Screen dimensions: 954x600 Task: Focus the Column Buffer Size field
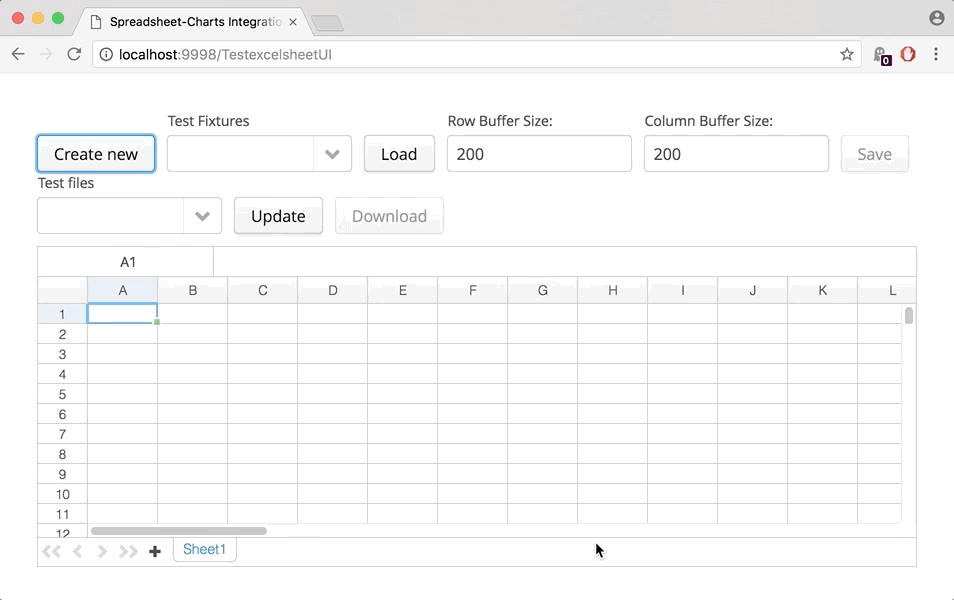(736, 154)
